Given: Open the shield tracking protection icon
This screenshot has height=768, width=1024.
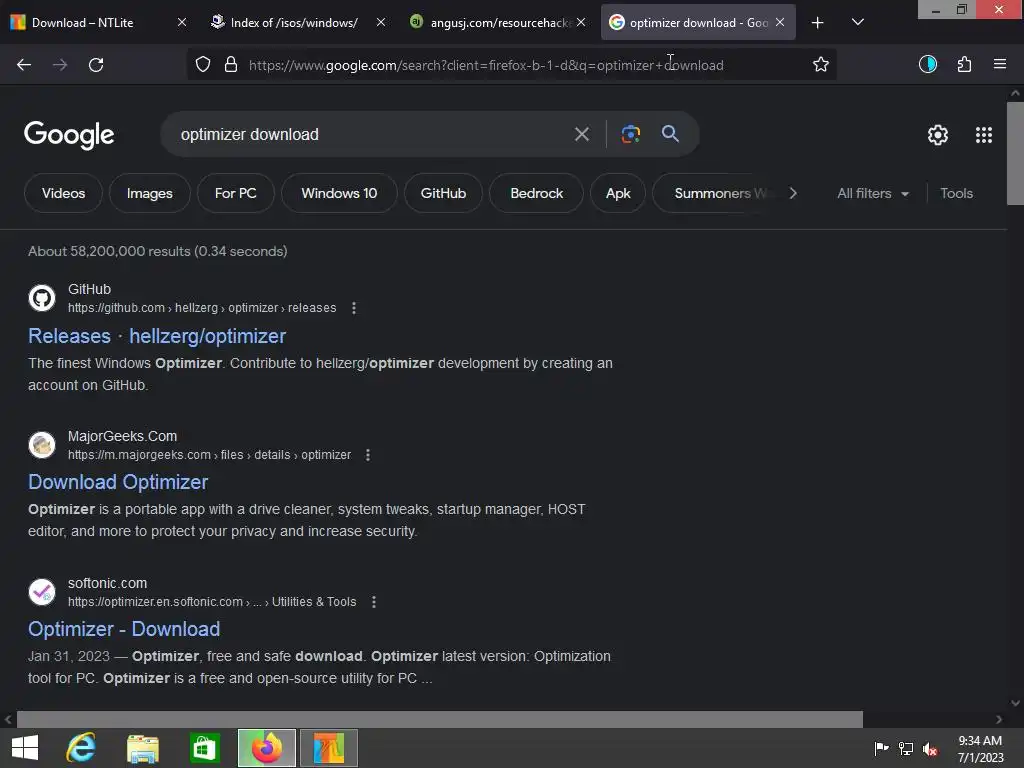Looking at the screenshot, I should click(203, 65).
